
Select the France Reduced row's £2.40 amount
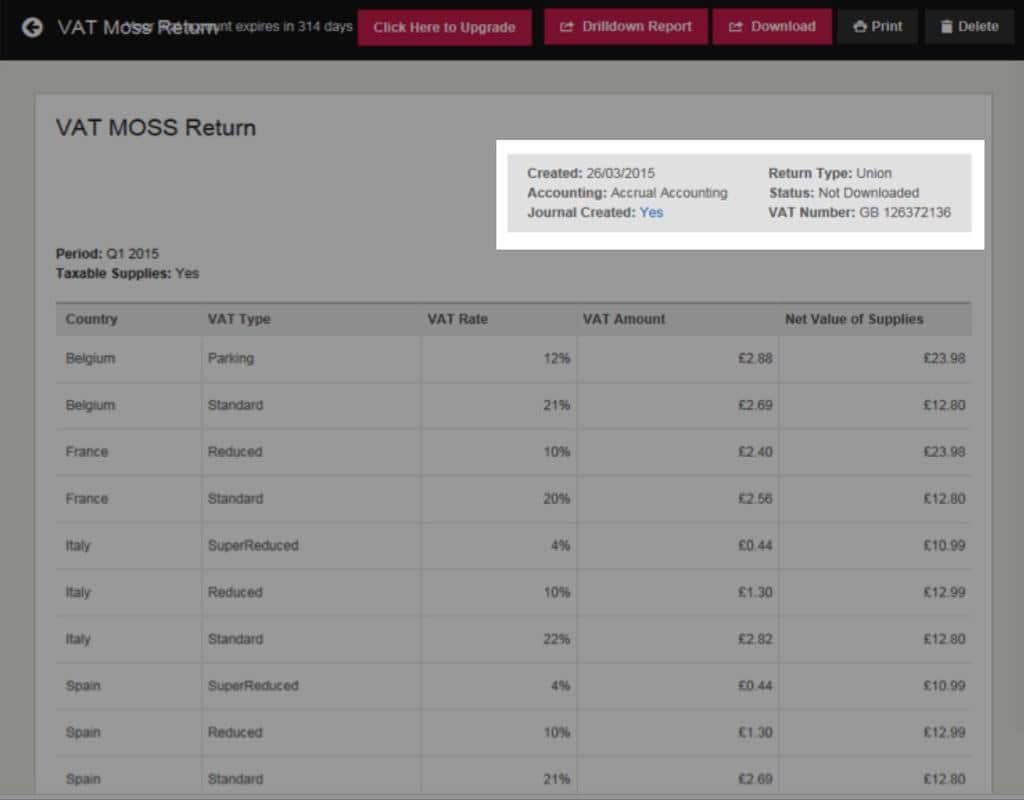click(754, 452)
